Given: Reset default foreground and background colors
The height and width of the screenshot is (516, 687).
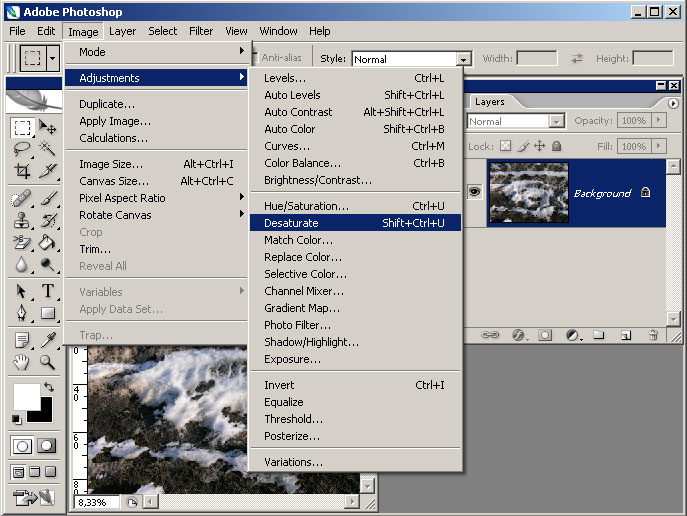Looking at the screenshot, I should (17, 419).
